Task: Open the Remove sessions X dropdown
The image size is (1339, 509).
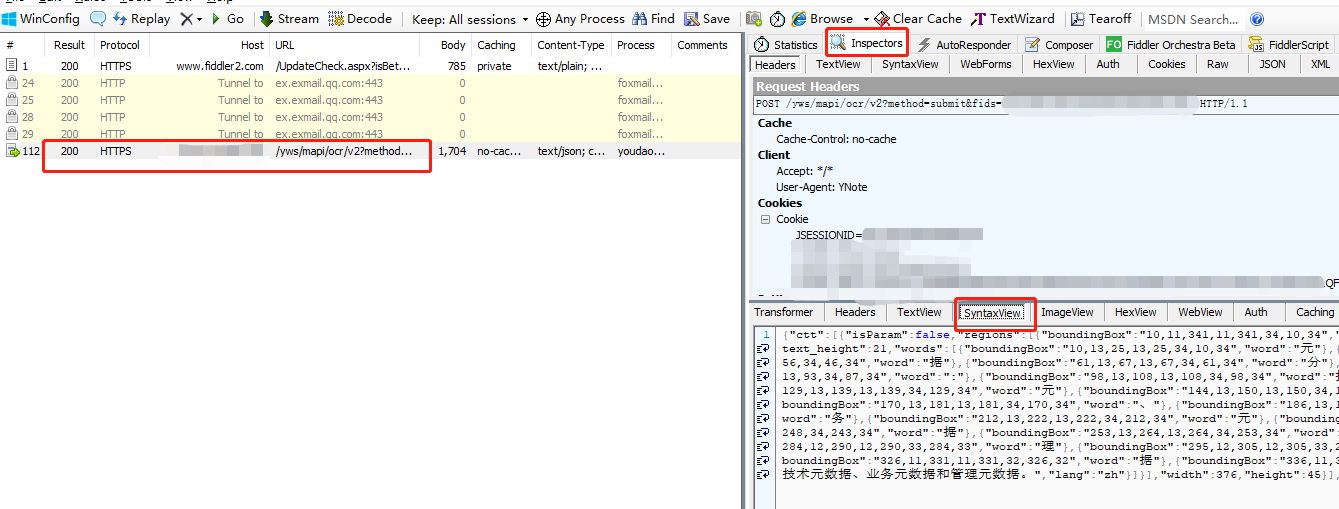Action: tap(191, 19)
